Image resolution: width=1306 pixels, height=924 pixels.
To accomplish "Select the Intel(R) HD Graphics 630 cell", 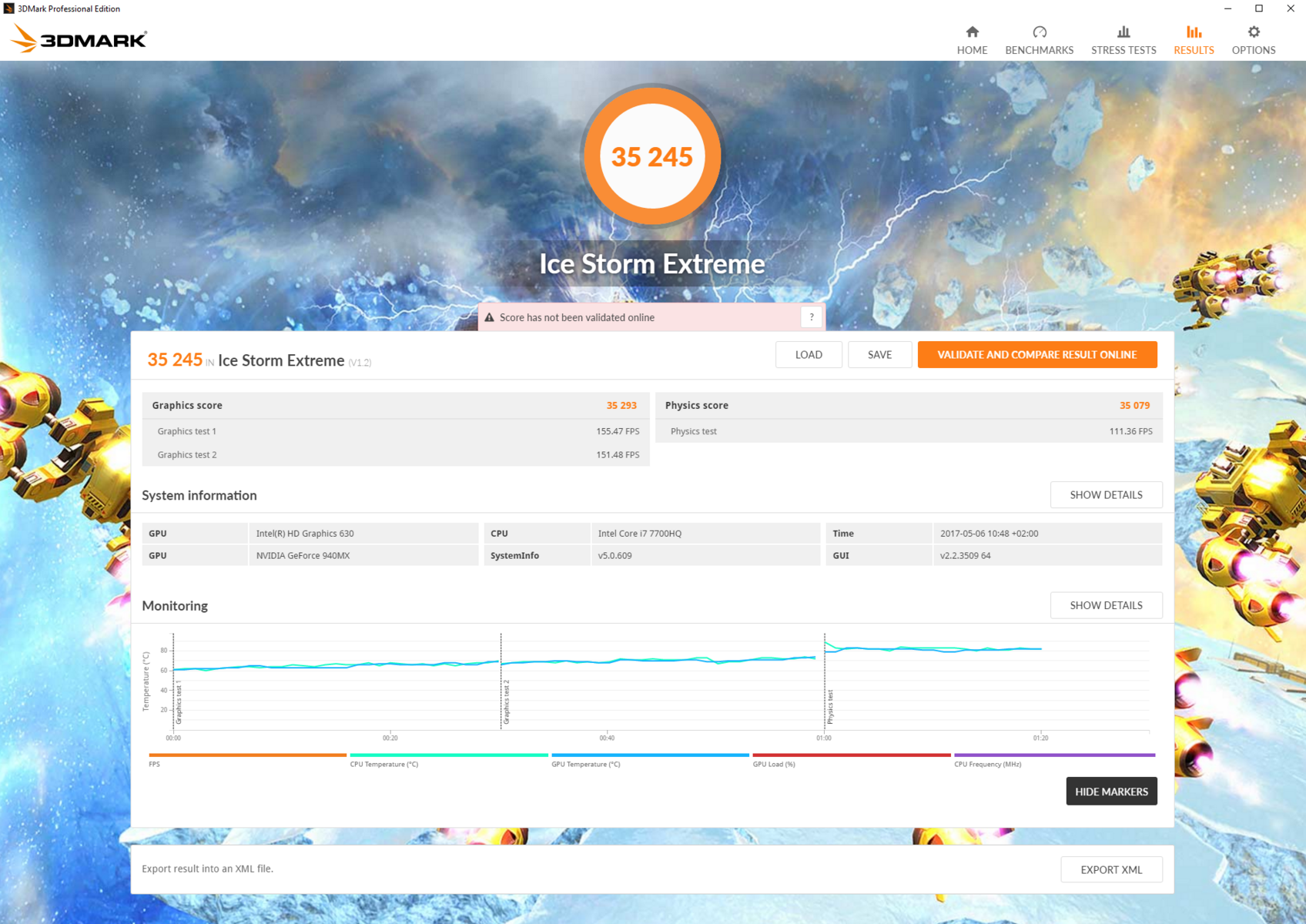I will coord(363,534).
